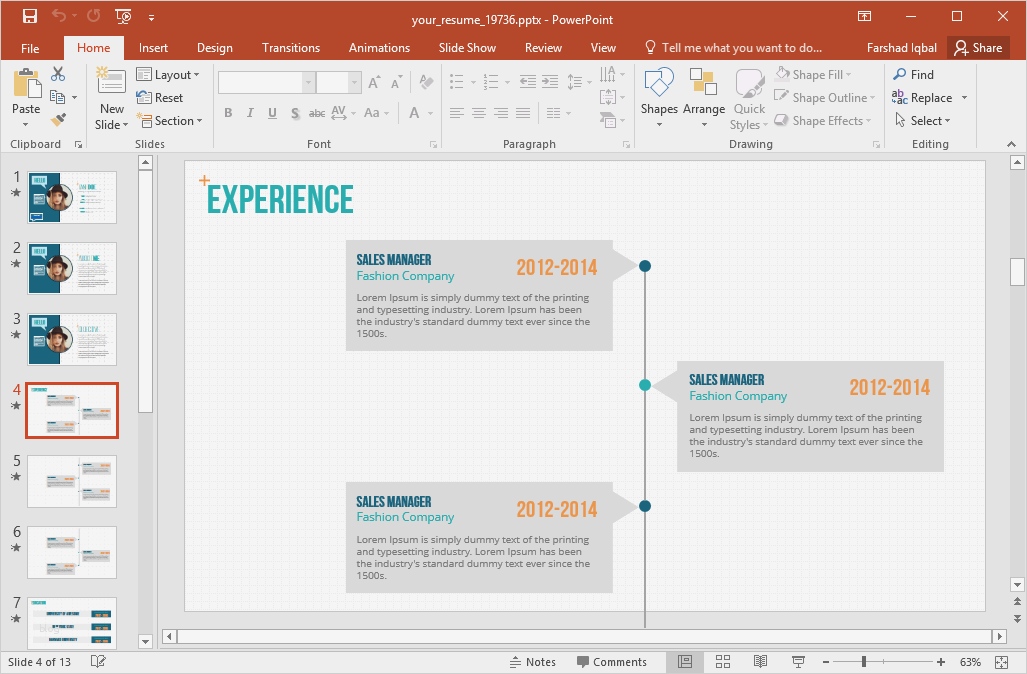Click the Reading View icon
This screenshot has width=1027, height=674.
coord(761,661)
